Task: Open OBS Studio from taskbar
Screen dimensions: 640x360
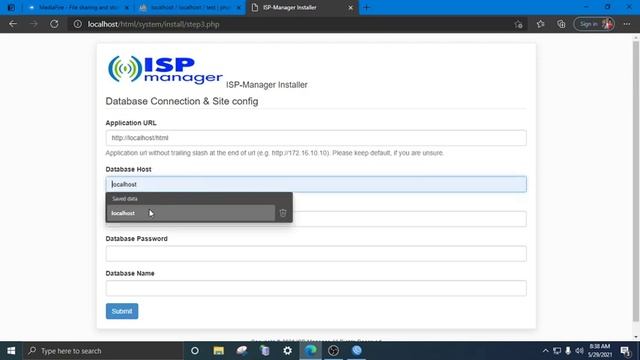Action: [333, 351]
